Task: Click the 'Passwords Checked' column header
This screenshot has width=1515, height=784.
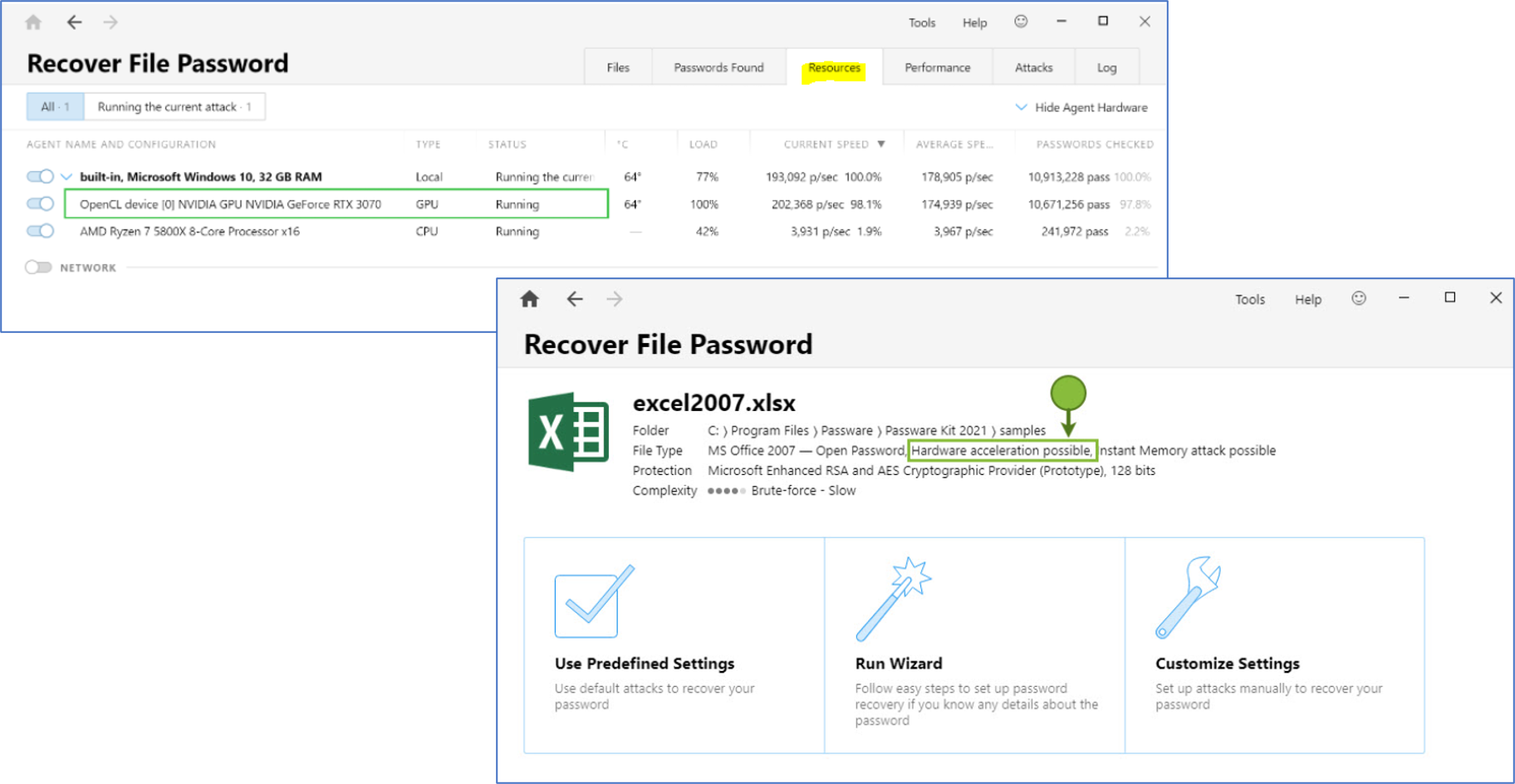Action: (1095, 145)
